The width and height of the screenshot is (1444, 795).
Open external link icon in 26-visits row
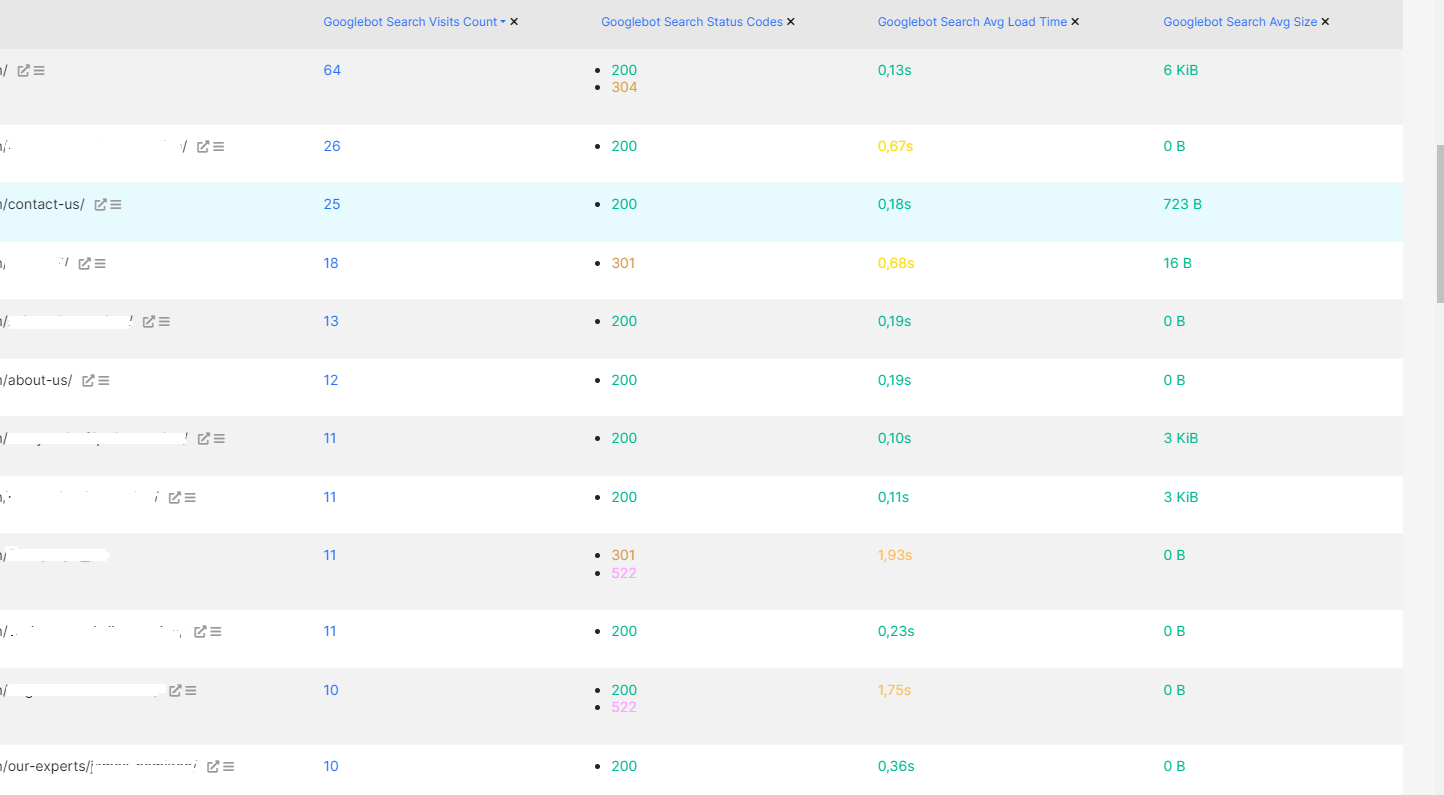tap(203, 147)
